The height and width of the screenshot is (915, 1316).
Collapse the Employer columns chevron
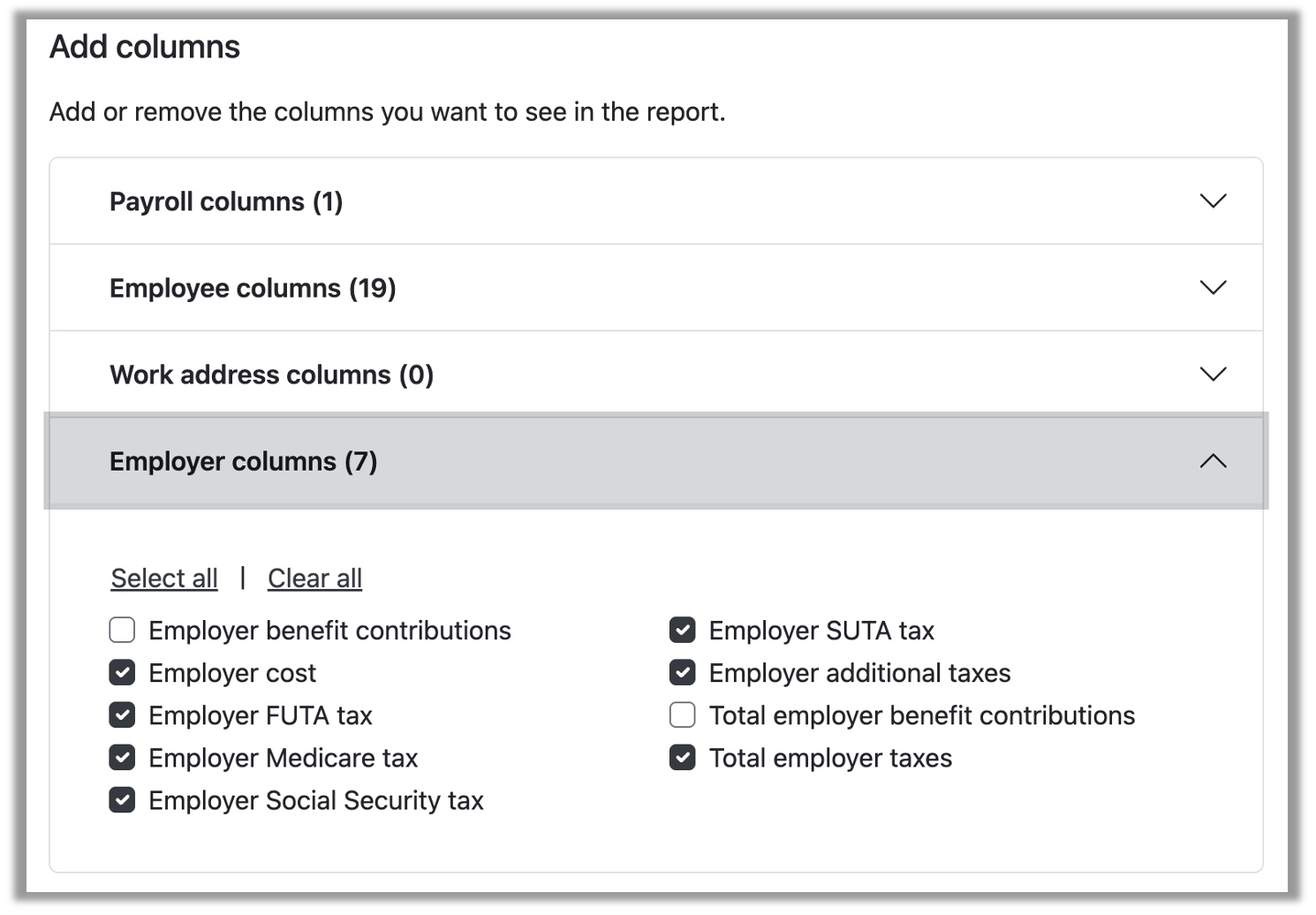pos(1213,461)
